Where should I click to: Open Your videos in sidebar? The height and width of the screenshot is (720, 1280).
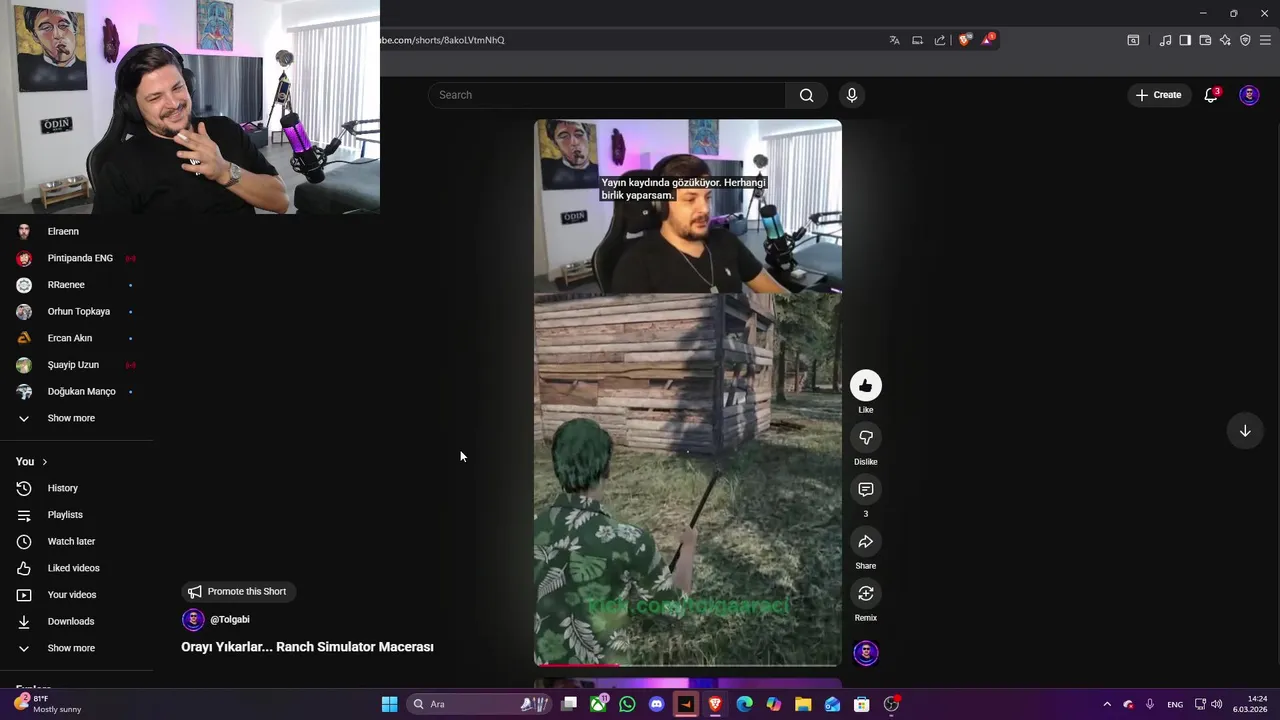click(71, 595)
